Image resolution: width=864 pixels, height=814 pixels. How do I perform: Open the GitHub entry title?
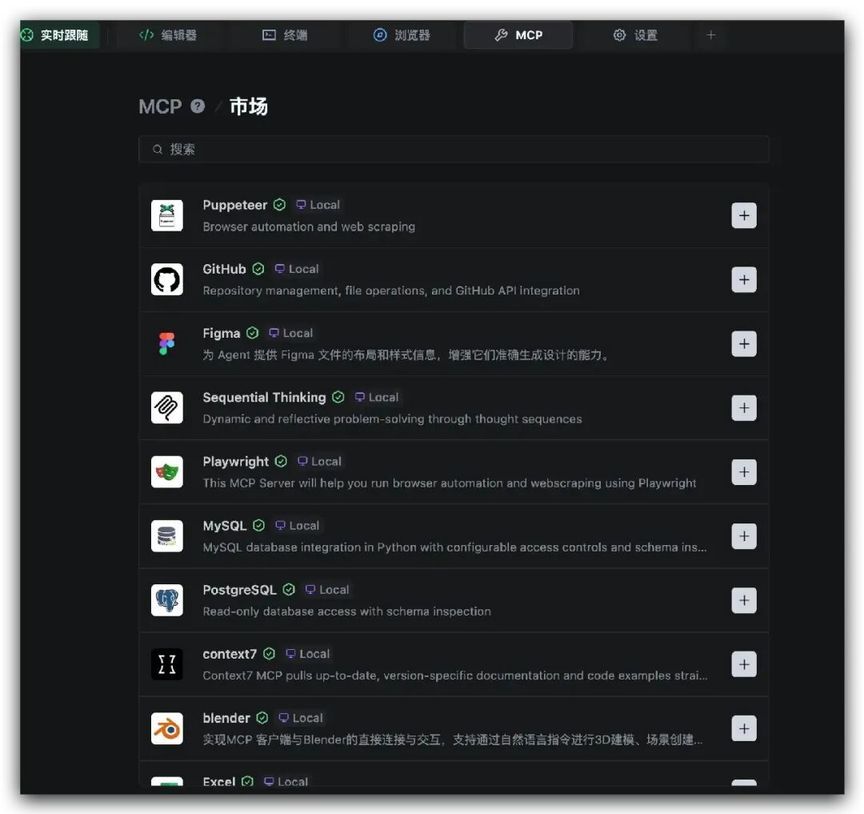[224, 269]
